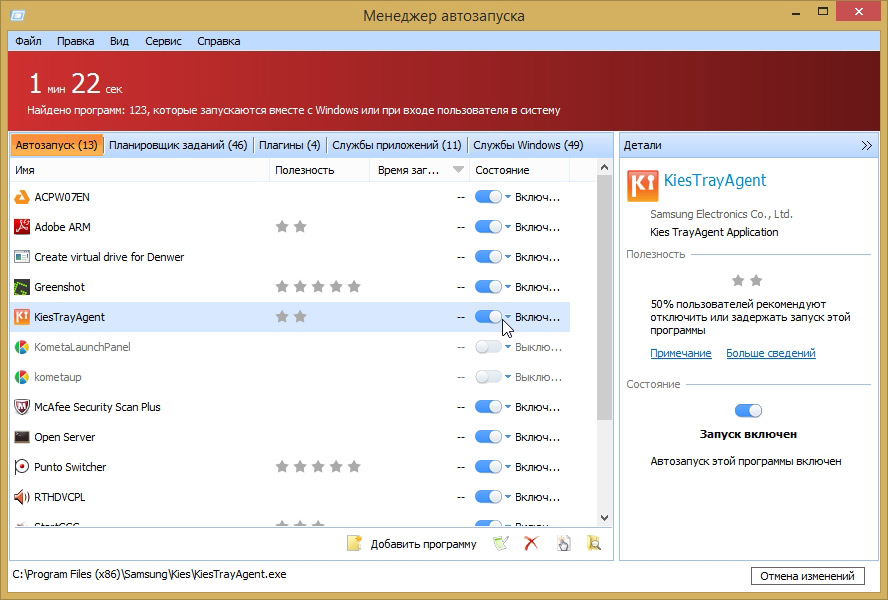Toggle the Punto Switcher autostart switch
This screenshot has height=600, width=888.
coord(488,467)
